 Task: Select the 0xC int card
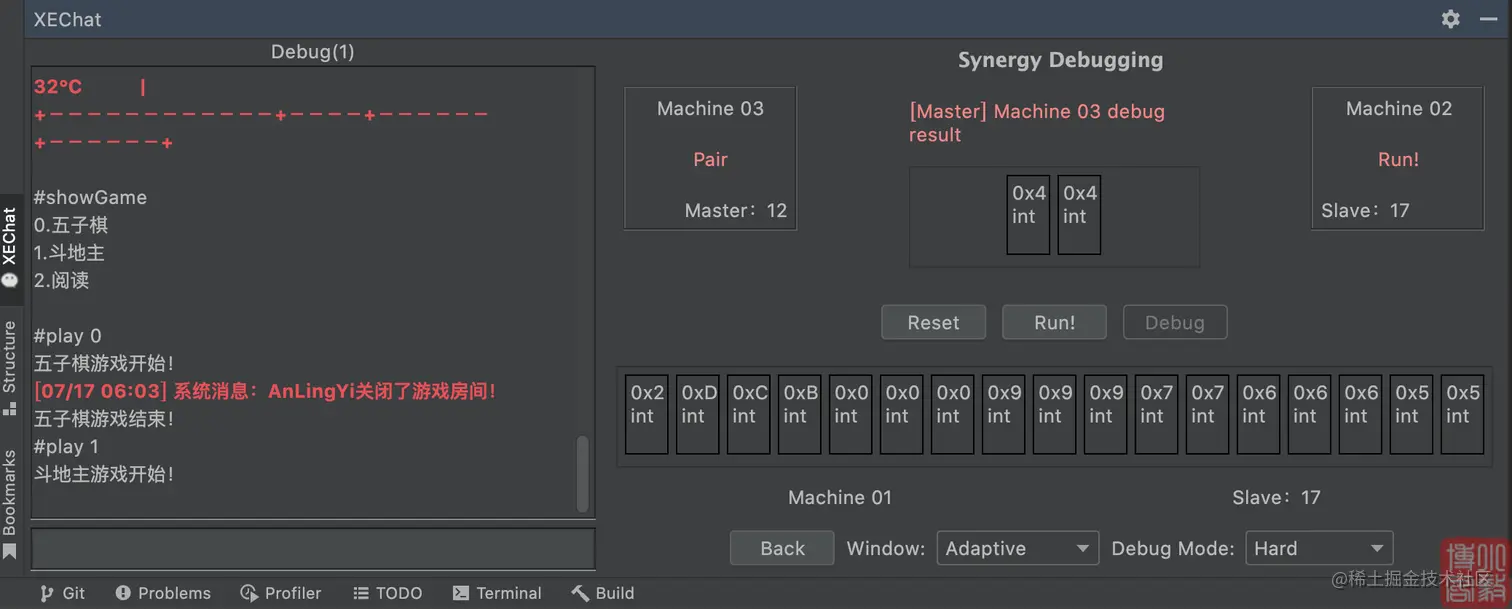[x=749, y=415]
